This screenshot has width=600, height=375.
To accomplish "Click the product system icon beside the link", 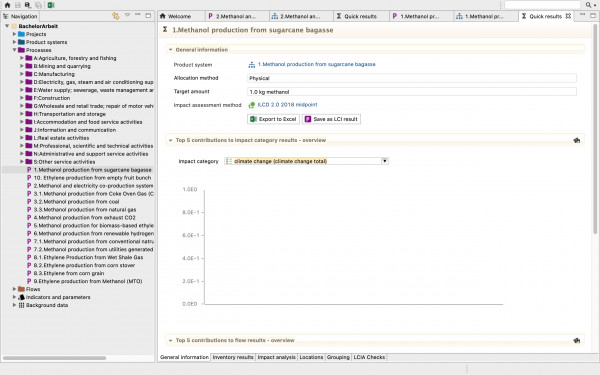I will coord(251,65).
